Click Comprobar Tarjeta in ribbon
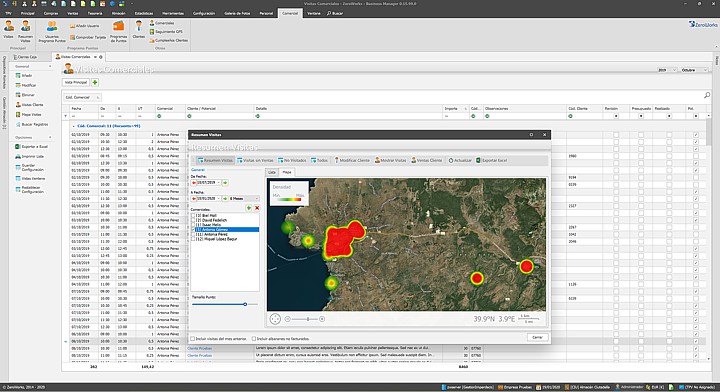This screenshot has width=720, height=392. (x=88, y=37)
